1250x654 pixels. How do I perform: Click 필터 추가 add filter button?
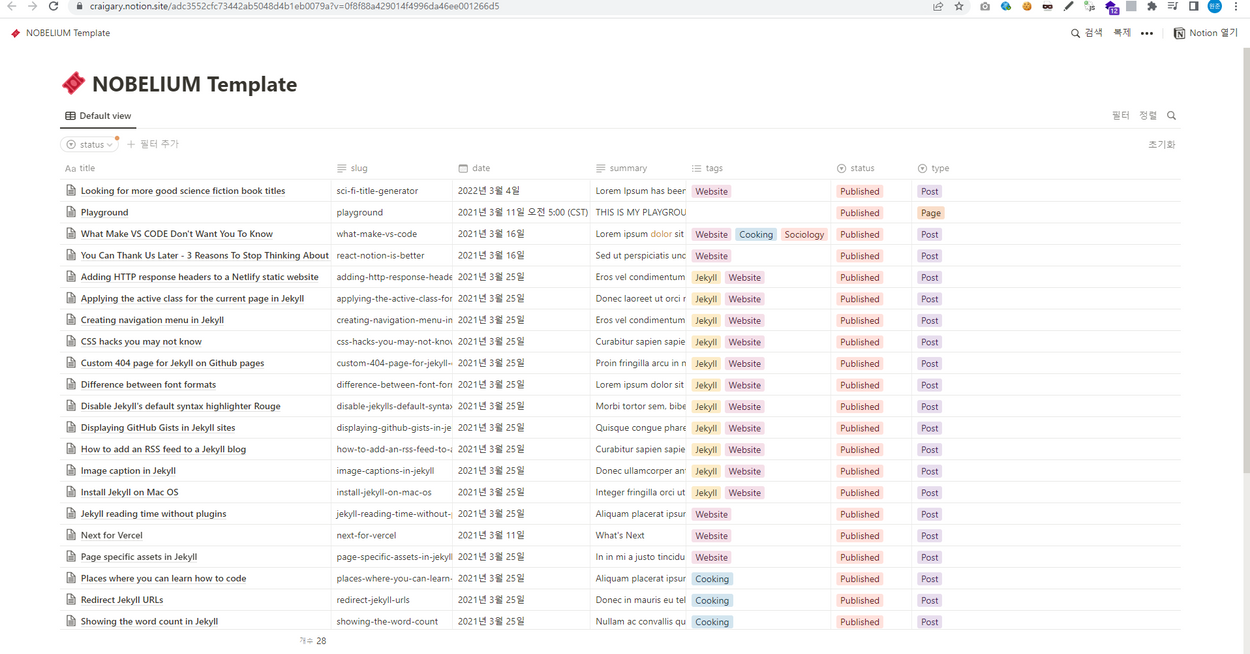(153, 145)
